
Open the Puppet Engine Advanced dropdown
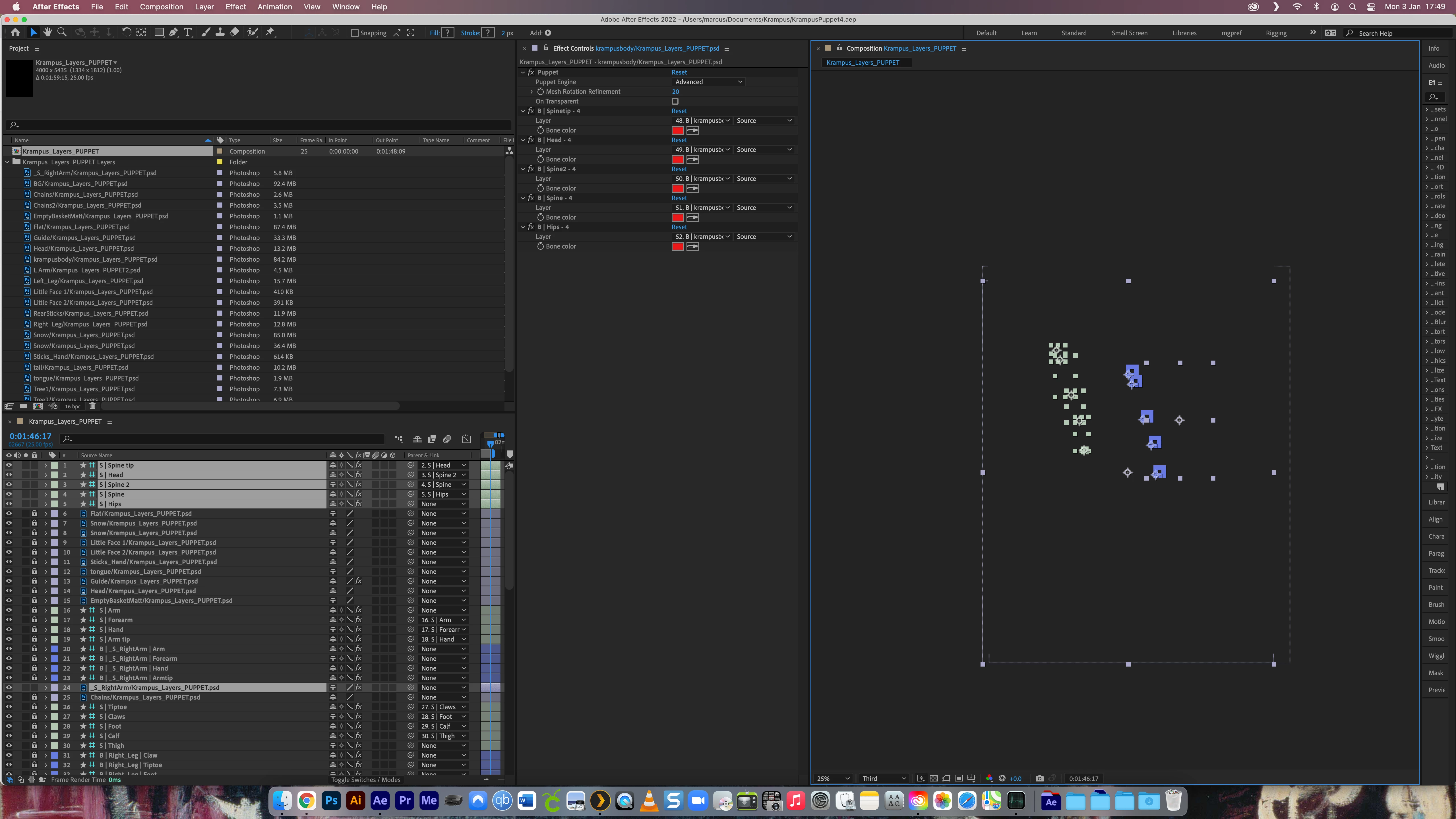pos(708,82)
